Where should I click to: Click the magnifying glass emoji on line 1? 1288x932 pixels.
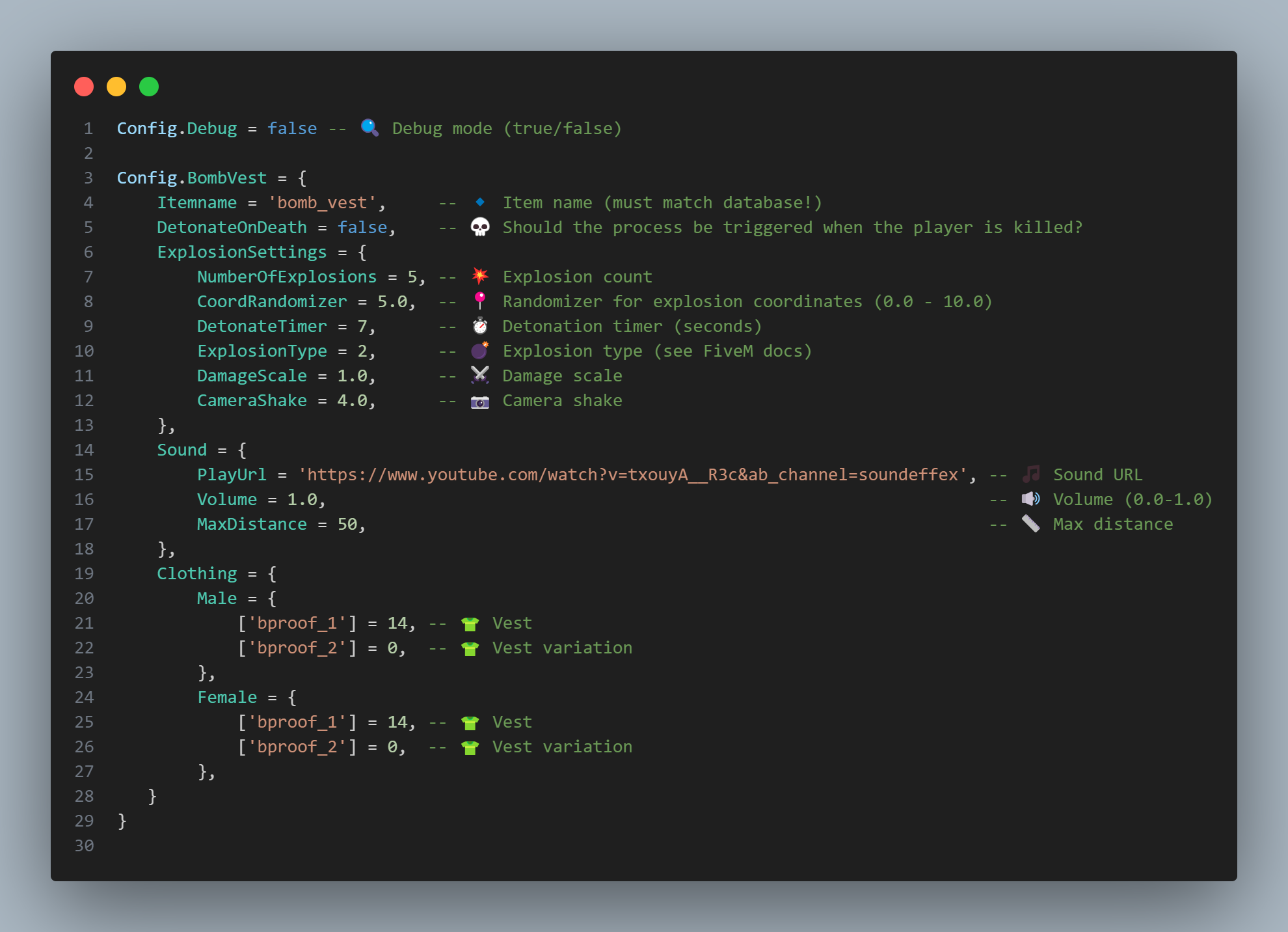369,128
